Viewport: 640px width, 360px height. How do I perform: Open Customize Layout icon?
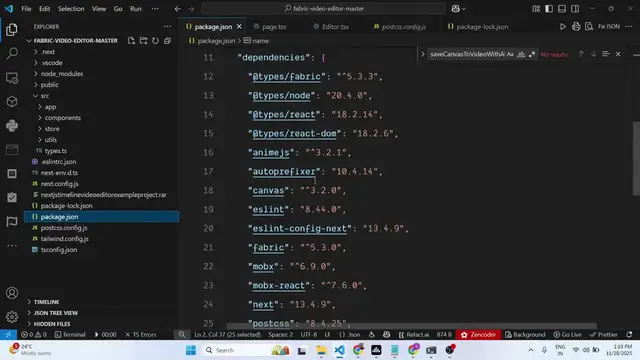[x=536, y=9]
